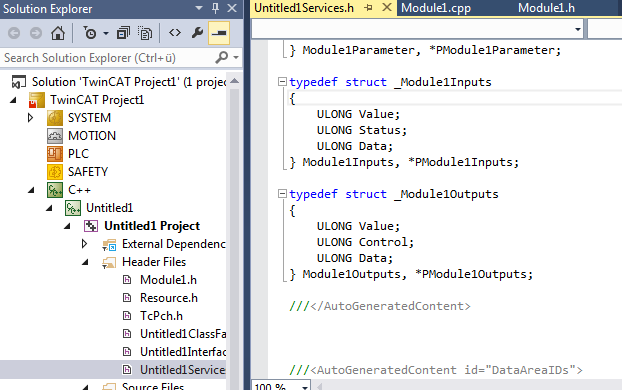Open search options dropdown arrow
The image size is (622, 390).
tap(236, 58)
